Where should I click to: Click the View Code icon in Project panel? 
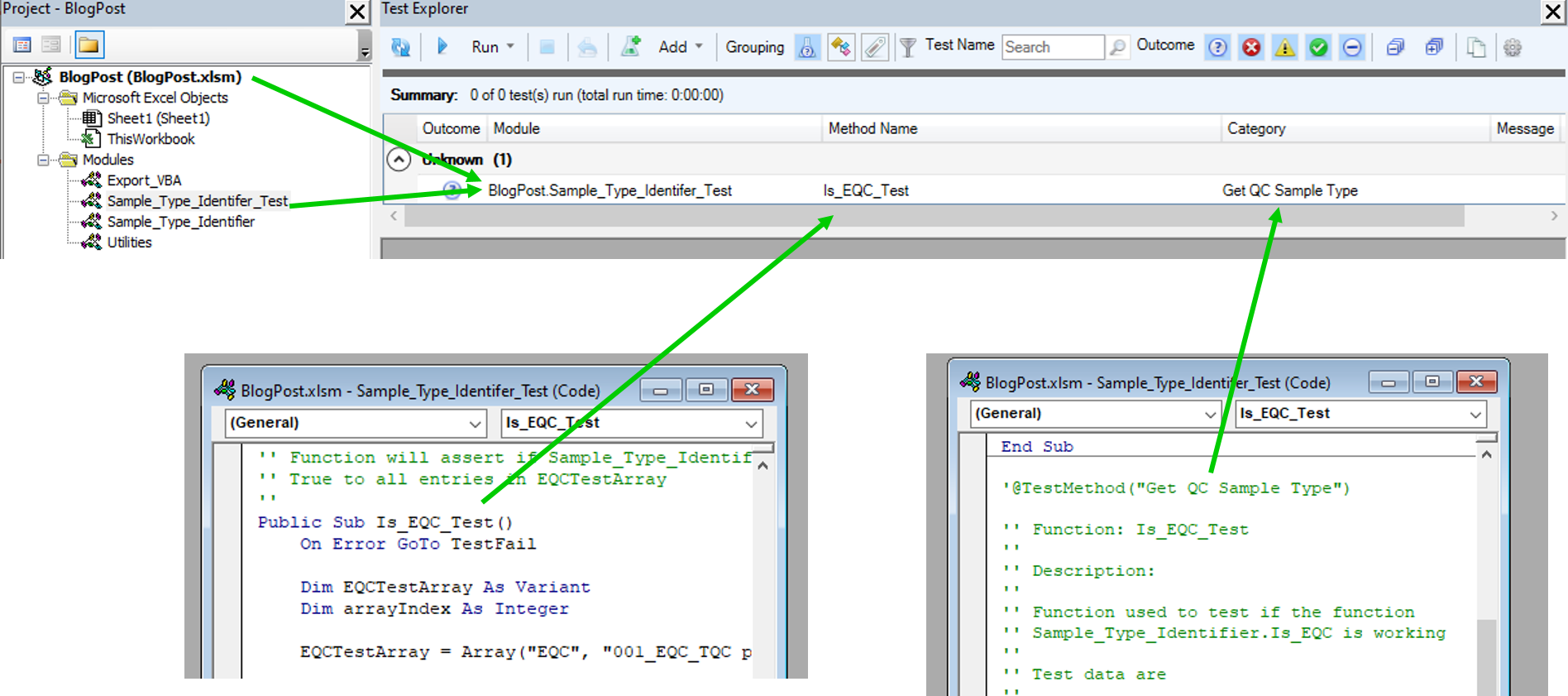coord(22,45)
